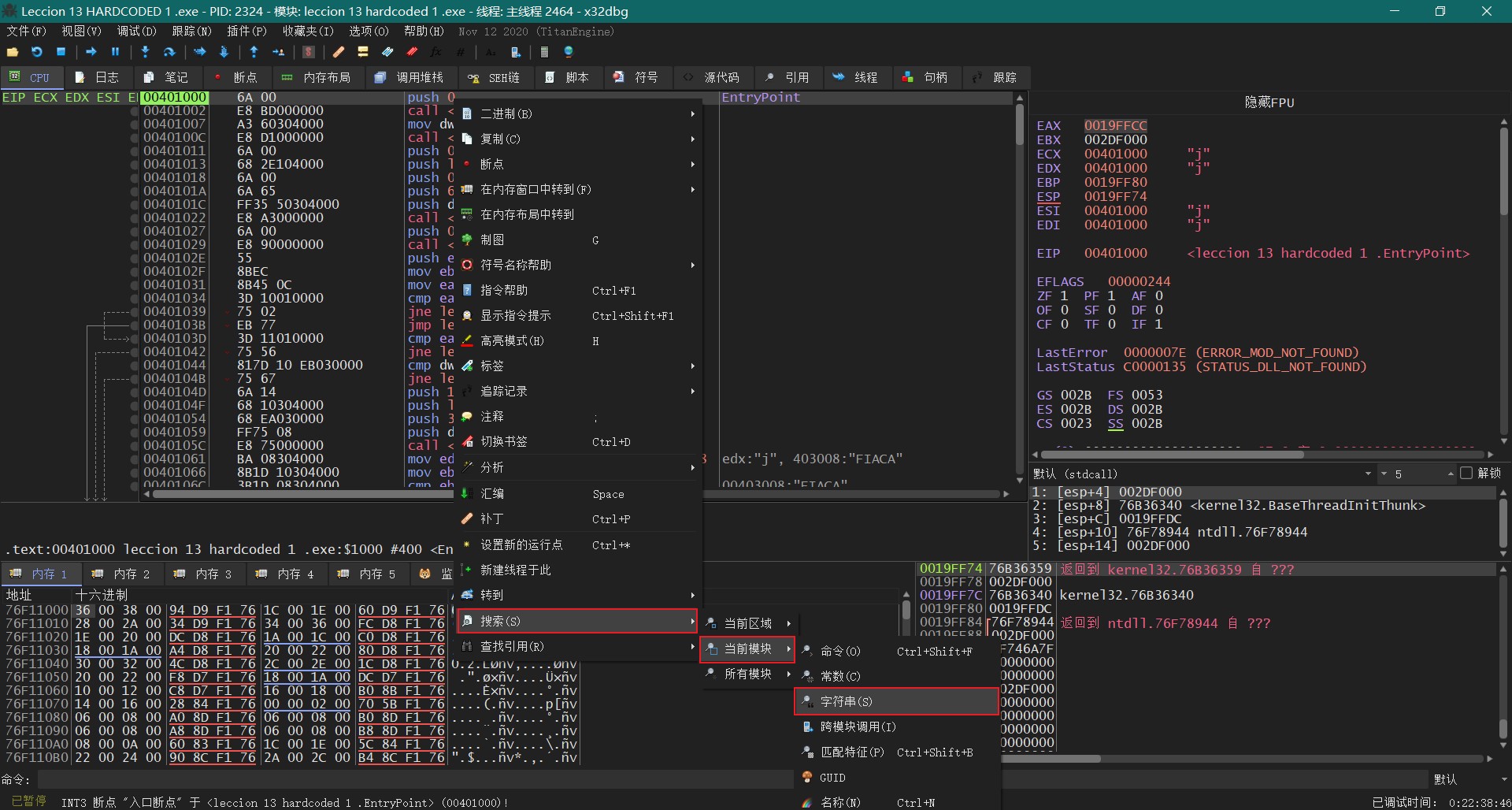Click the step into icon

tap(145, 52)
